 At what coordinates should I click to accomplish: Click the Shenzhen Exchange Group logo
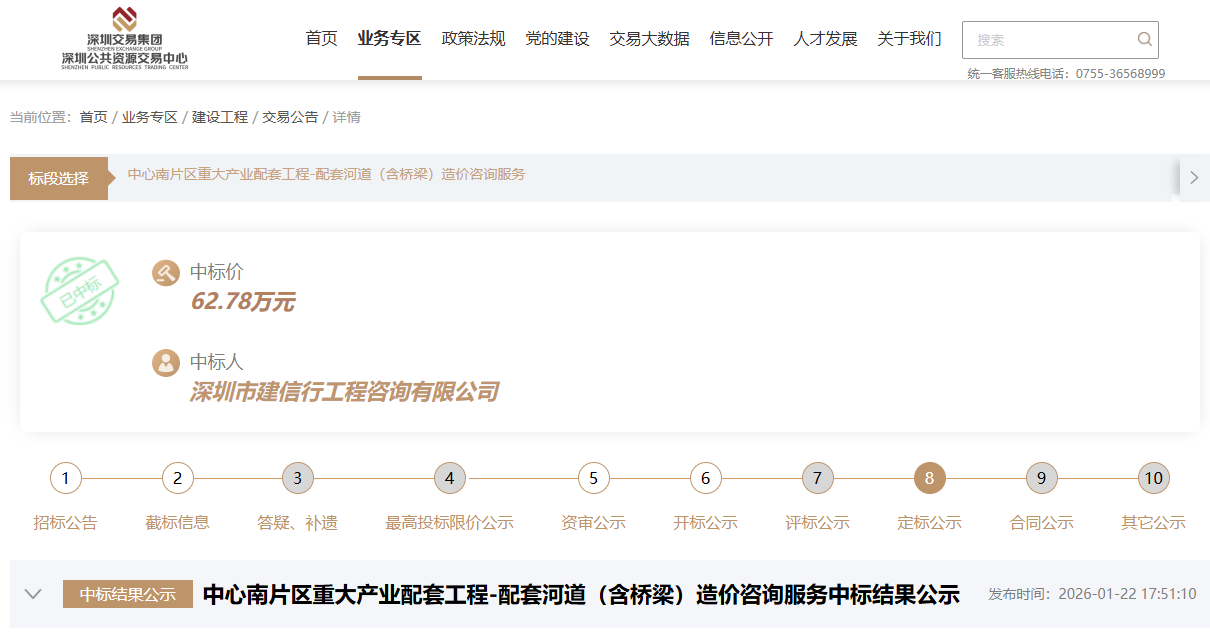click(x=124, y=39)
